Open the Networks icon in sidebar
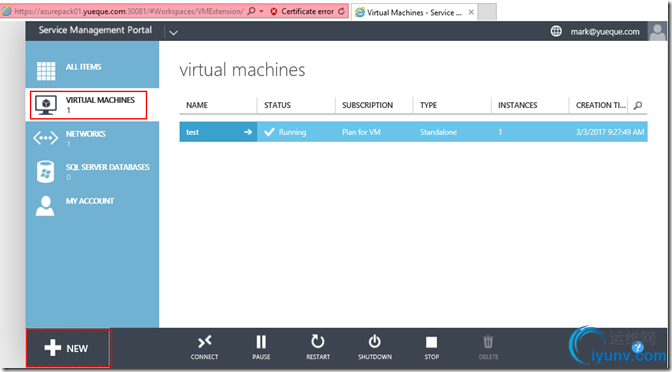Screen dimensions: 672x372 coord(45,138)
